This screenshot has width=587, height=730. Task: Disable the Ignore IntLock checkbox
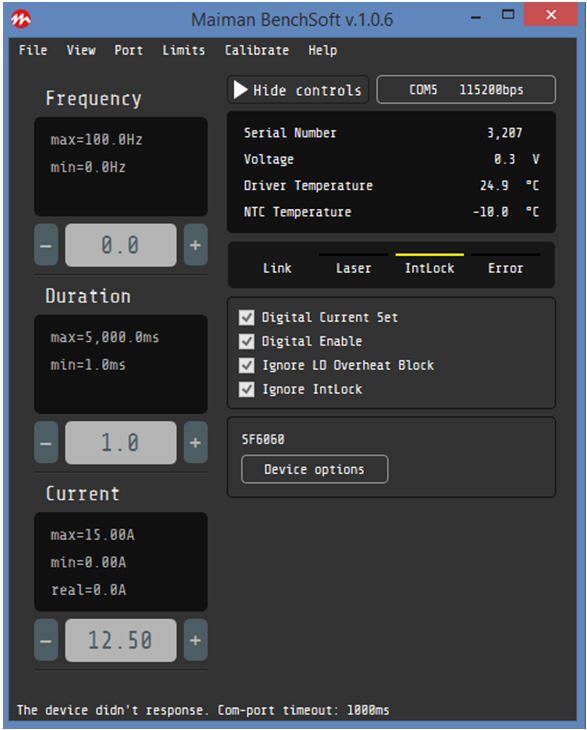point(247,389)
